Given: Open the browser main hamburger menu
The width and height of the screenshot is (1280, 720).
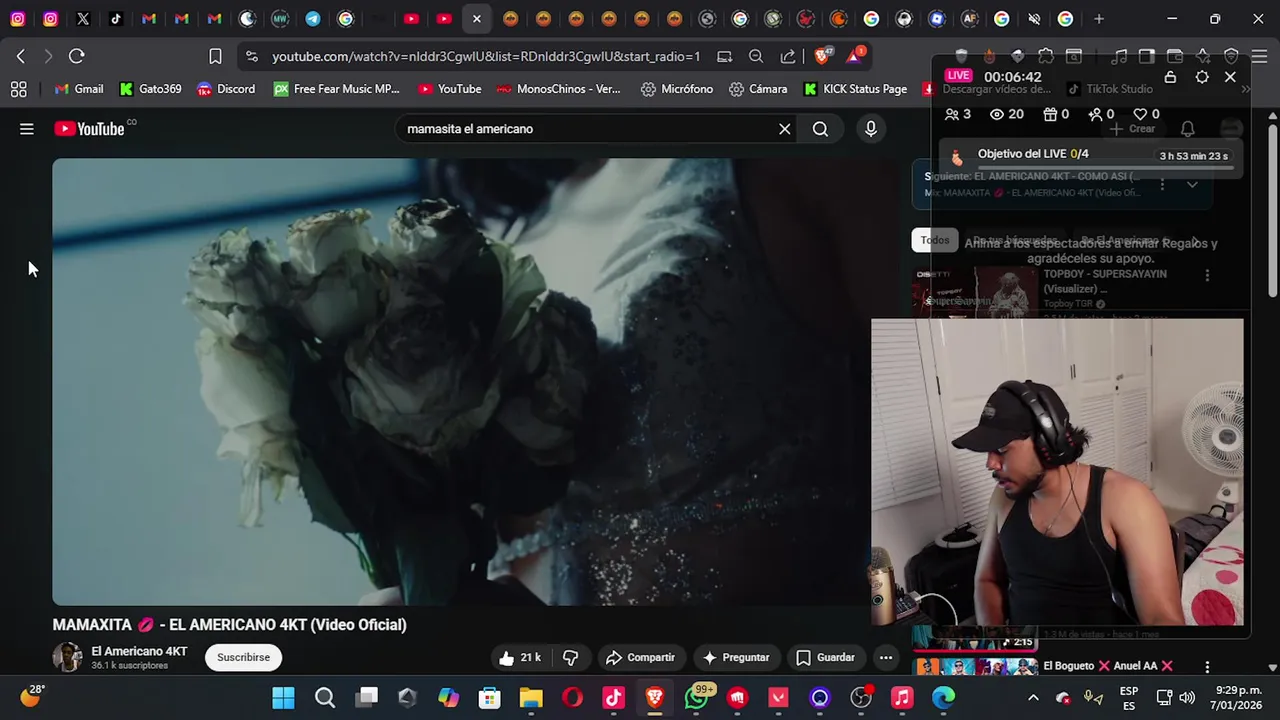Looking at the screenshot, I should [x=1259, y=56].
